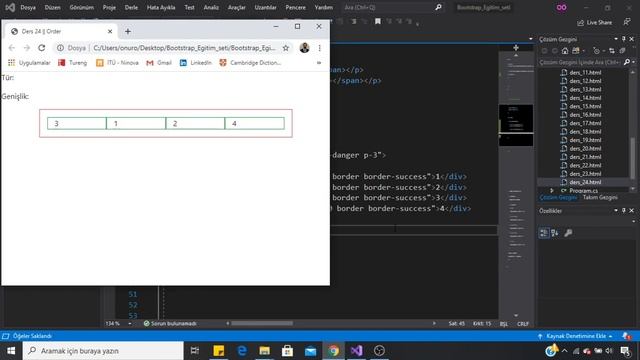The width and height of the screenshot is (640, 360).
Task: Toggle alphabetical sort in Özellikler
Action: [555, 233]
